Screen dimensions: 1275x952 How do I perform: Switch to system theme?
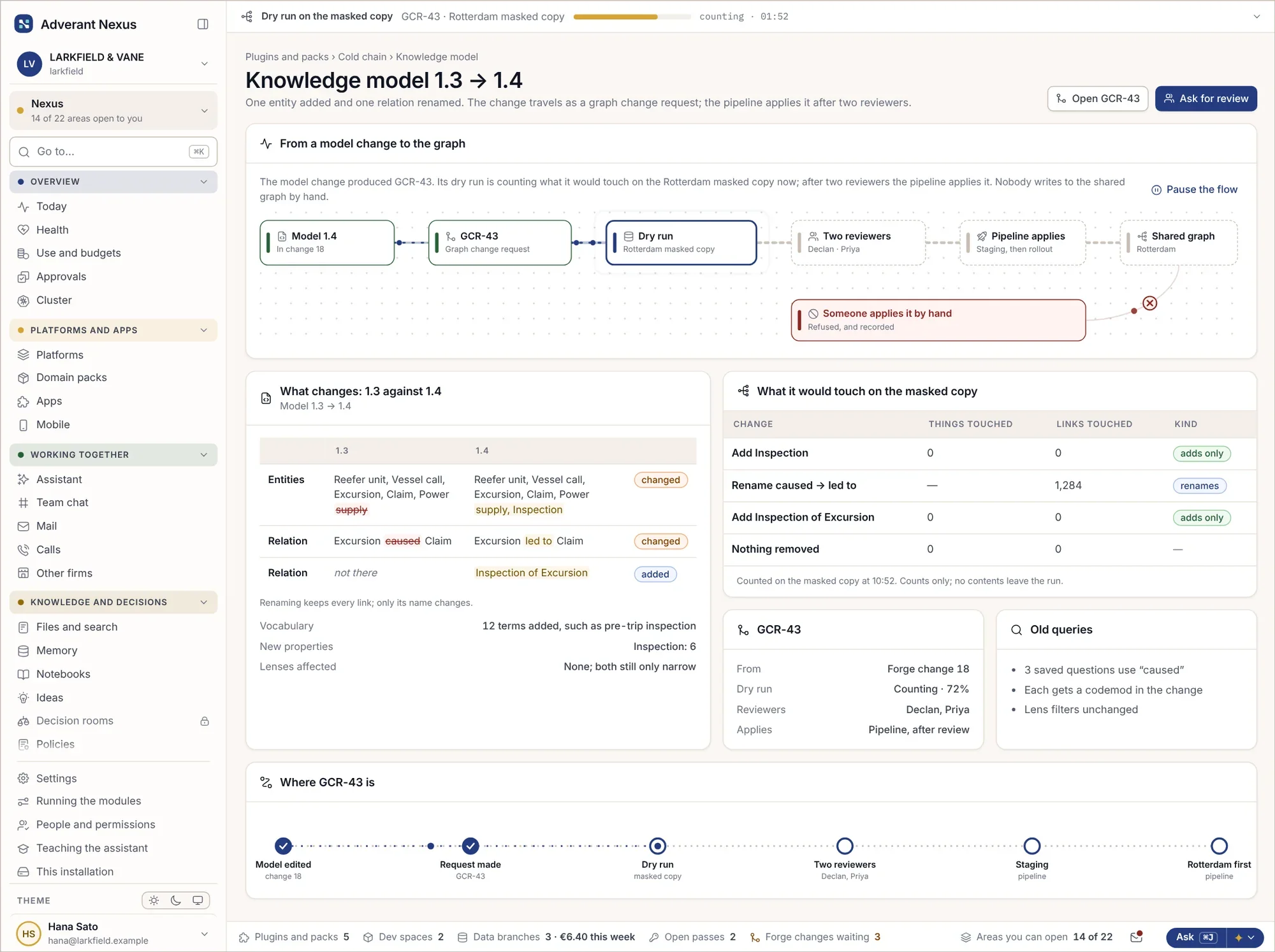point(198,900)
